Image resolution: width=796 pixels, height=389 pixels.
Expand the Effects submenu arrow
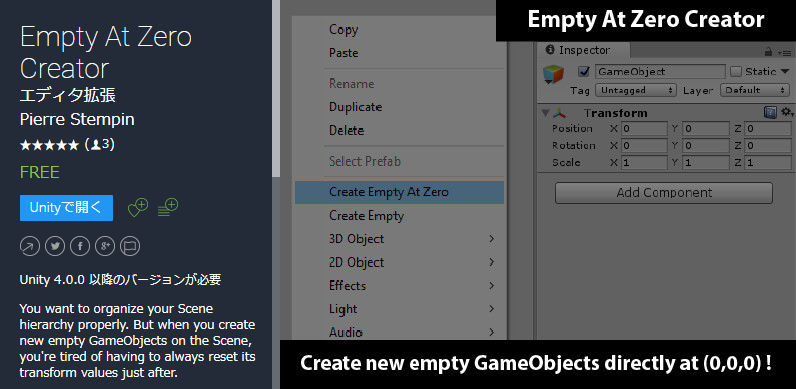pos(491,285)
